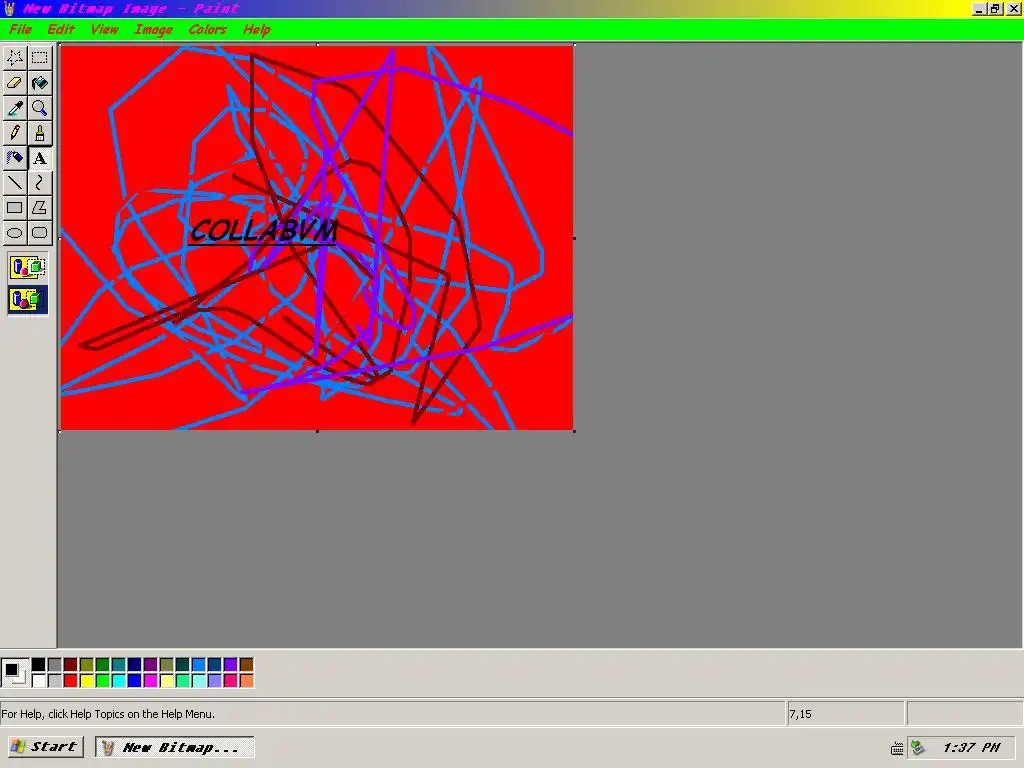Click the status bar help message text

108,714
